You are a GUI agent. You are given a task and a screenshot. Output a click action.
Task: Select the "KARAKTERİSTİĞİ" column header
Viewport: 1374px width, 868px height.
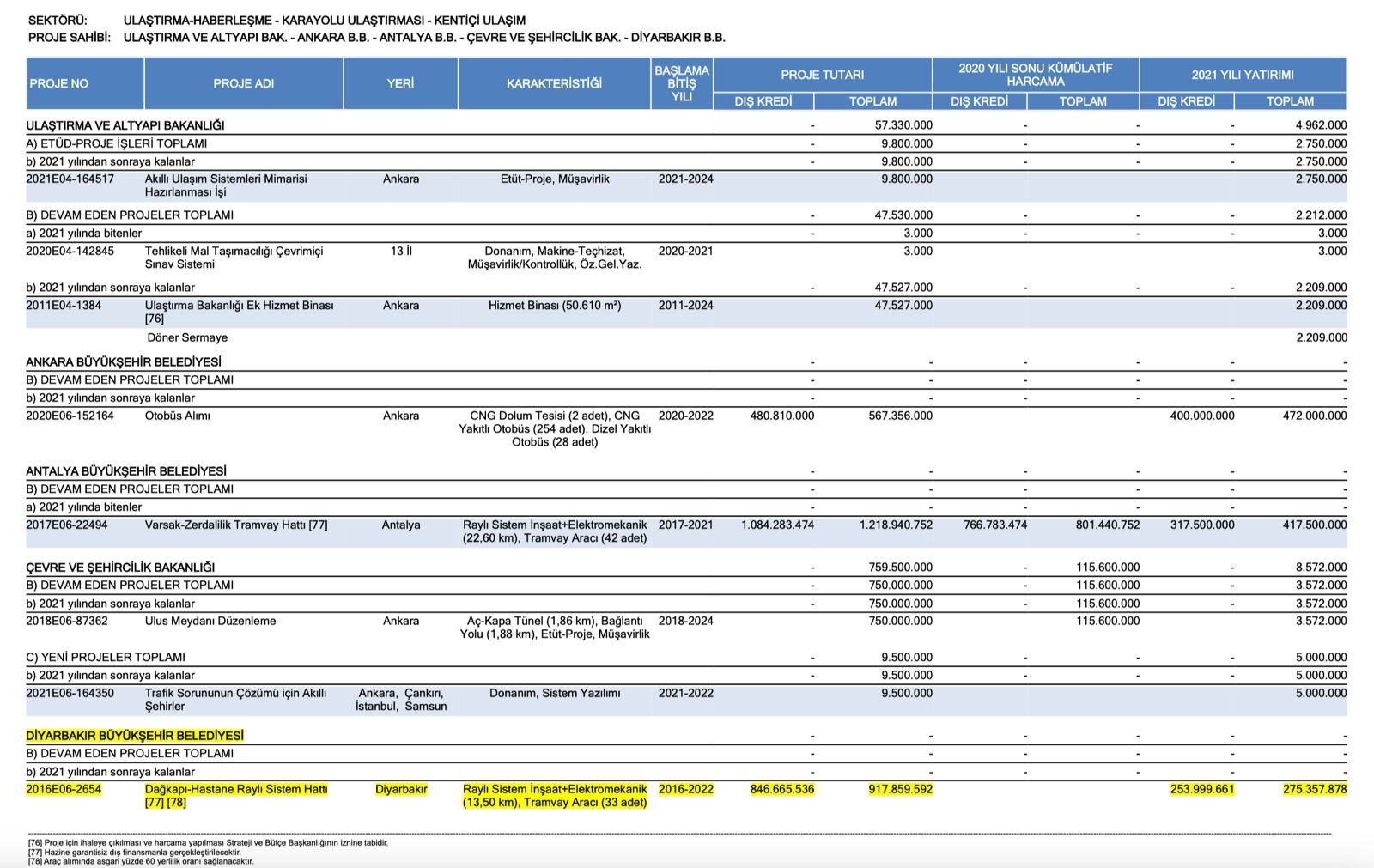pyautogui.click(x=554, y=83)
